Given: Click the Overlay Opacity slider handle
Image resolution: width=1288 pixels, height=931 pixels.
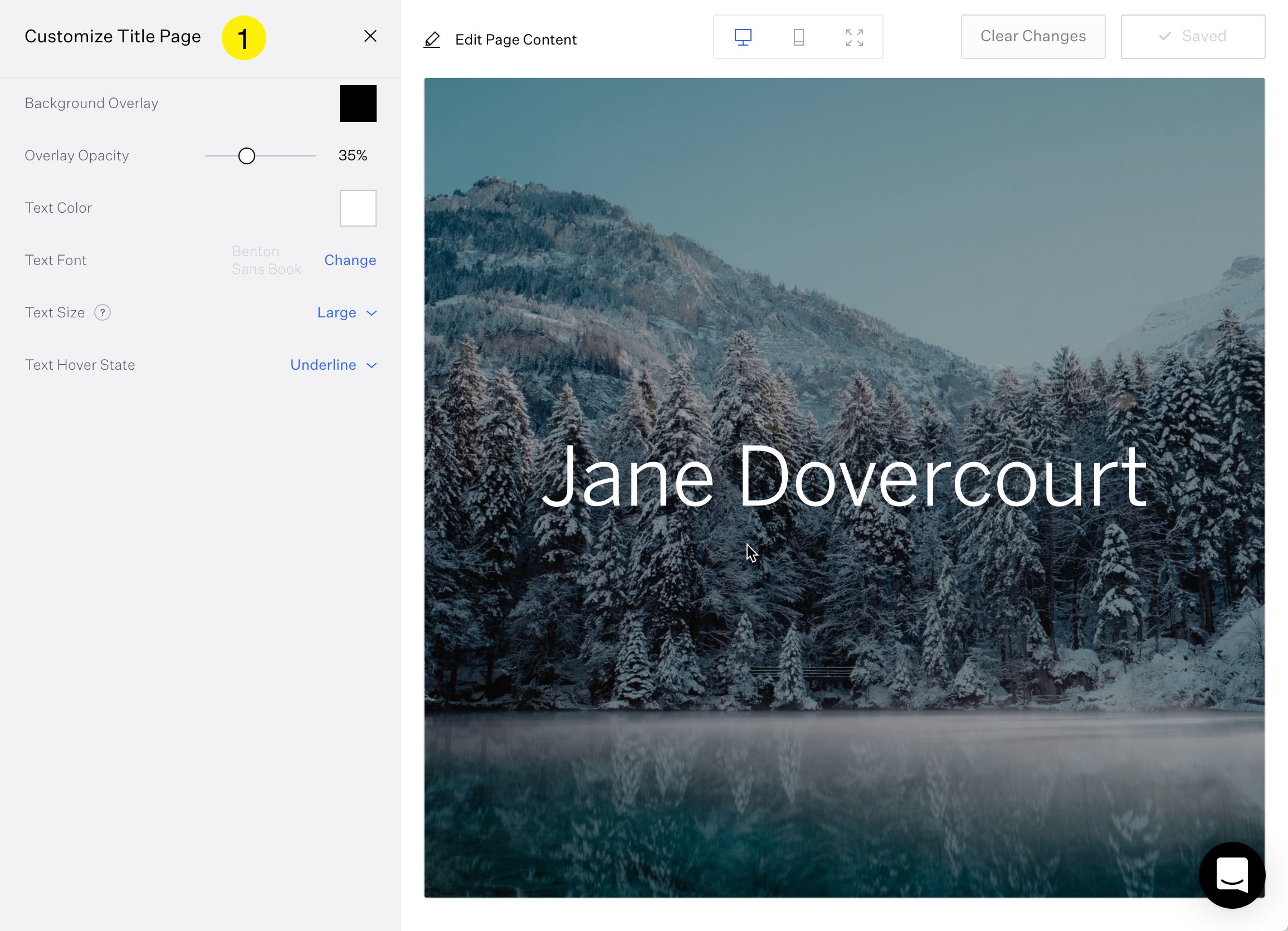Looking at the screenshot, I should pos(246,155).
